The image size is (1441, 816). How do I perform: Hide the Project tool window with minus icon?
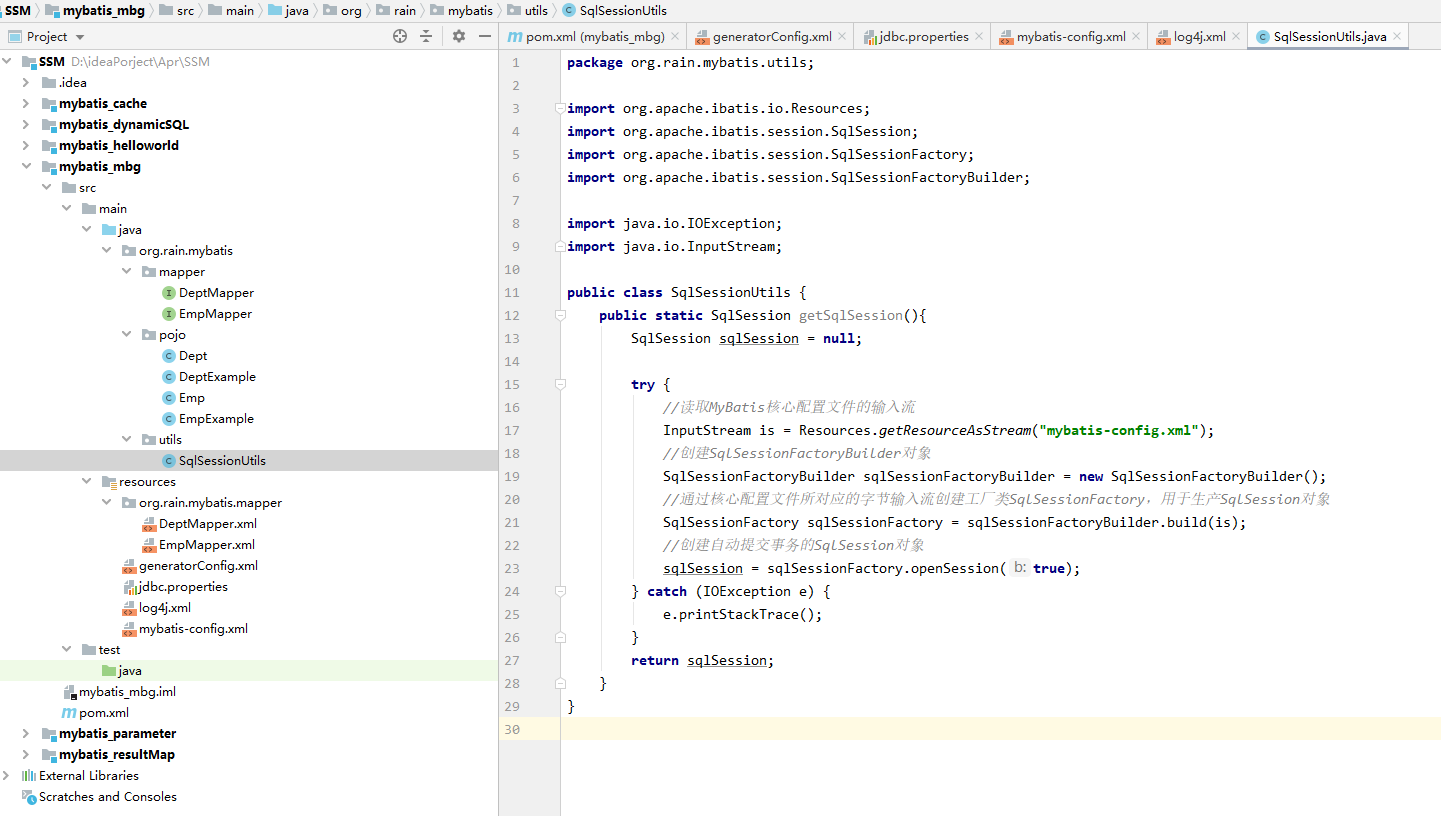pyautogui.click(x=485, y=36)
